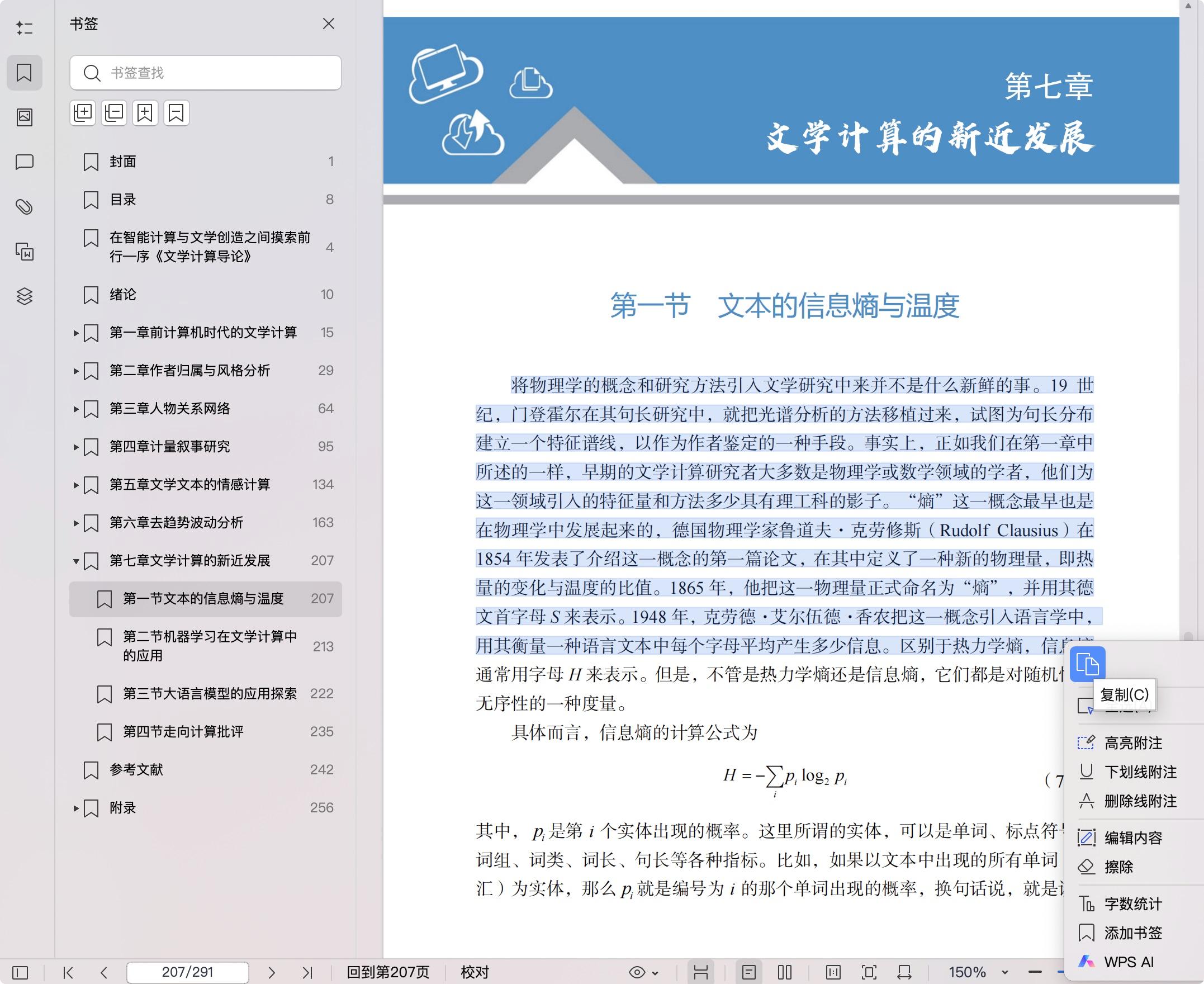Toggle continuous scrolling mode

click(701, 973)
